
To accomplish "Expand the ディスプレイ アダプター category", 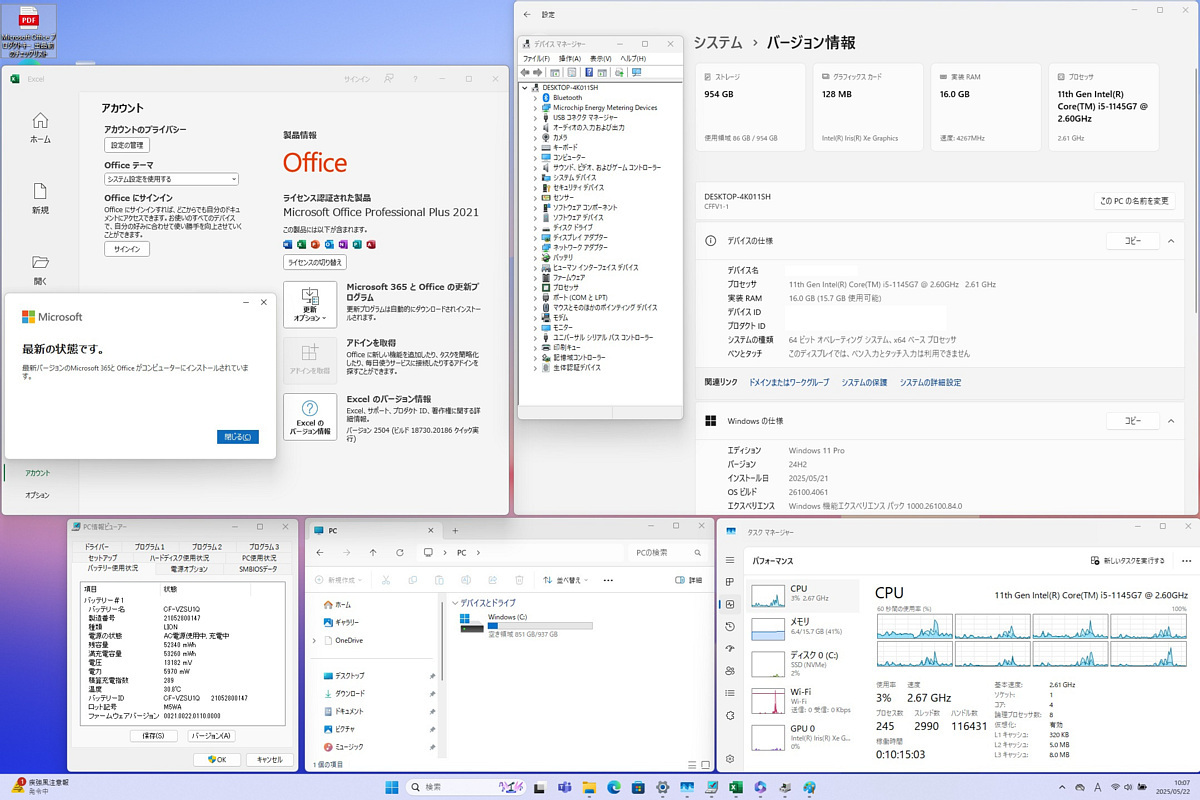I will point(535,237).
